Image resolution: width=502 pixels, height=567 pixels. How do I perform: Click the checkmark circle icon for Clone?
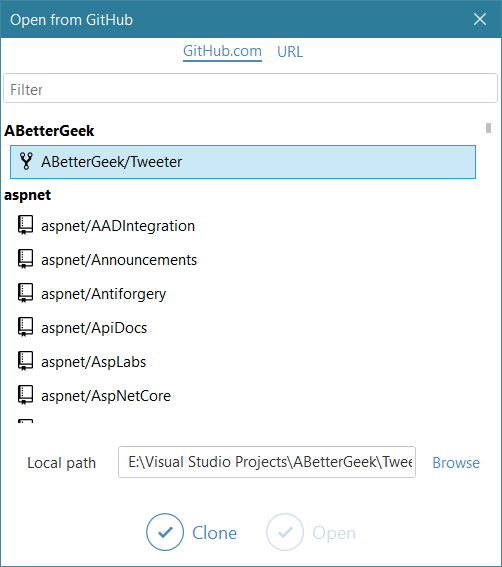pyautogui.click(x=165, y=532)
